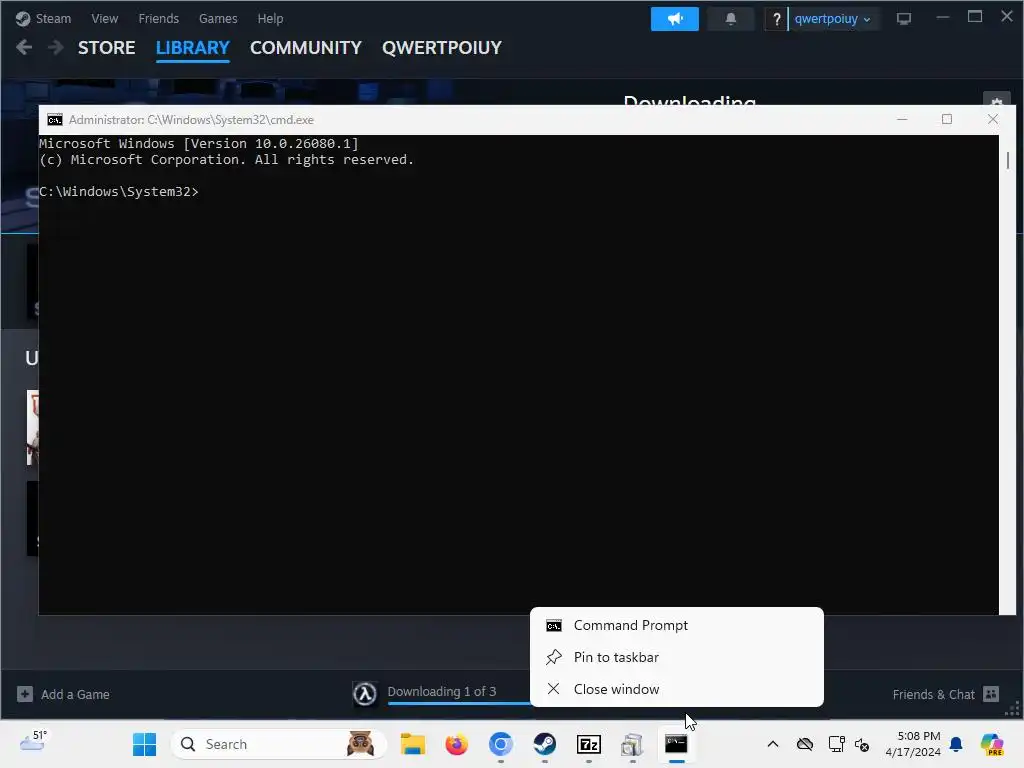This screenshot has height=768, width=1024.
Task: Switch to Steam via its taskbar icon
Action: 545,744
